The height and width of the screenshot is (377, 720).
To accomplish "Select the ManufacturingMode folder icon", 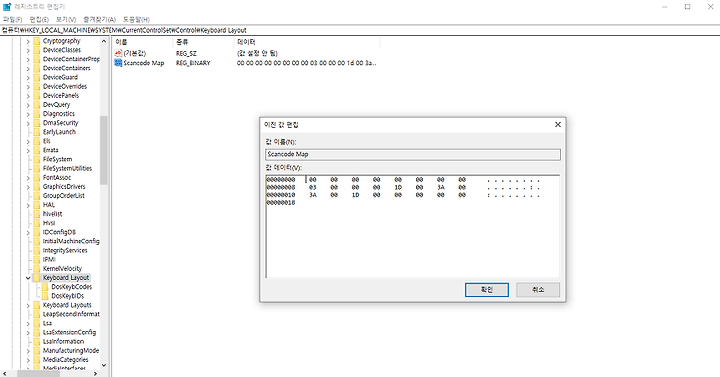I will coord(37,350).
